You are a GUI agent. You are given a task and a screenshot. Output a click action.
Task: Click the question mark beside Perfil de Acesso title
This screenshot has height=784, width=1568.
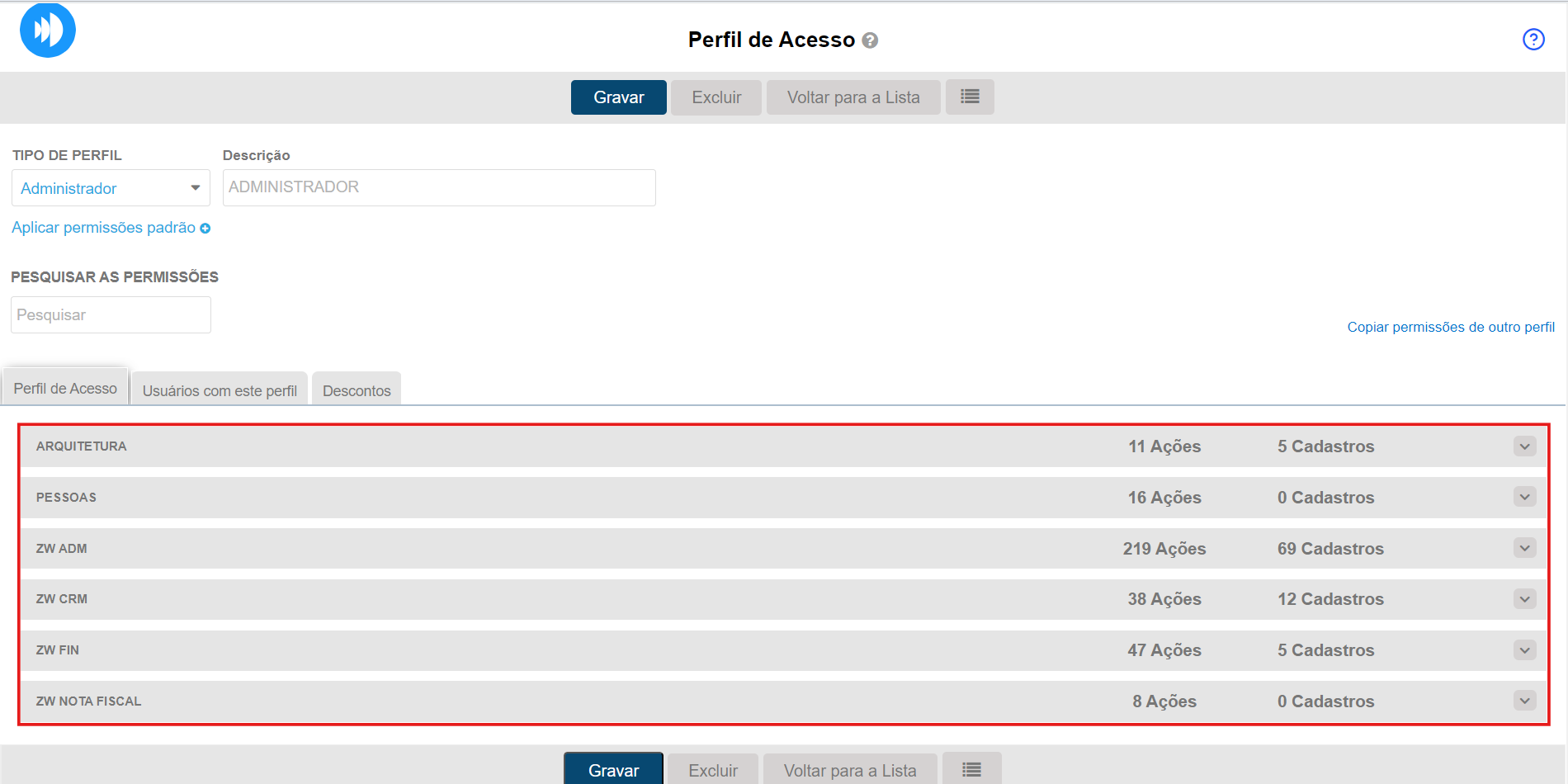coord(870,40)
